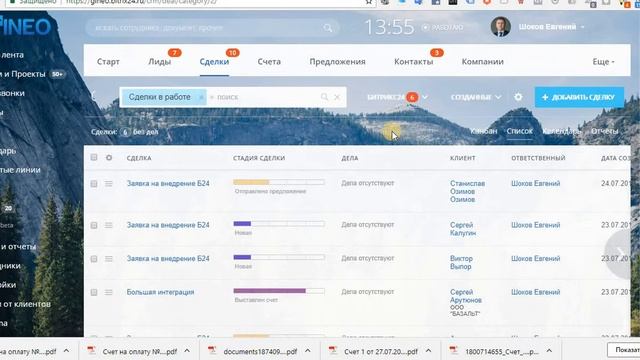Screen dimensions: 640x360
Task: Open the Сделки tab
Action: tap(214, 62)
